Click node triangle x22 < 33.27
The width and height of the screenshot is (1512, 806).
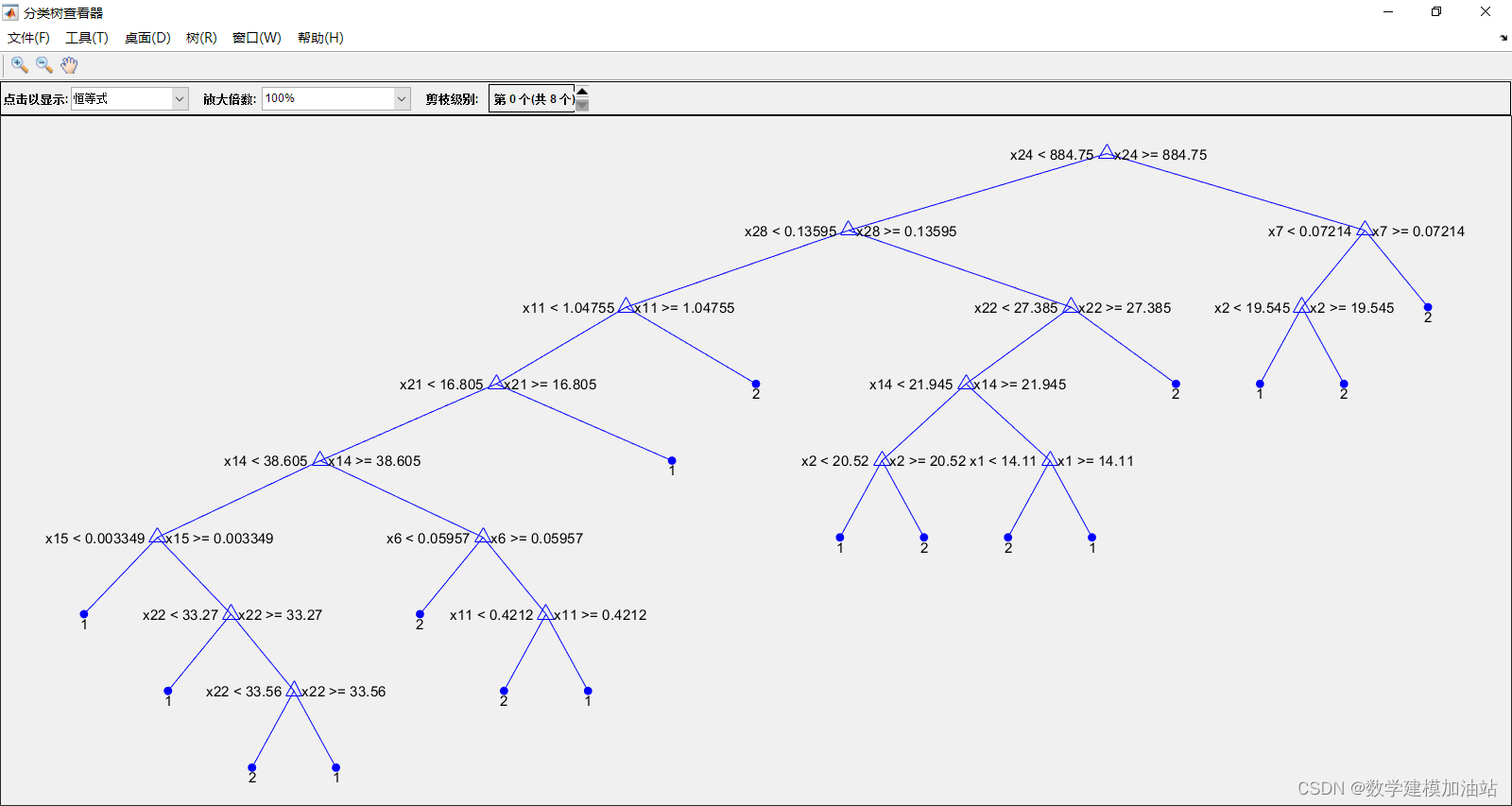click(x=231, y=612)
